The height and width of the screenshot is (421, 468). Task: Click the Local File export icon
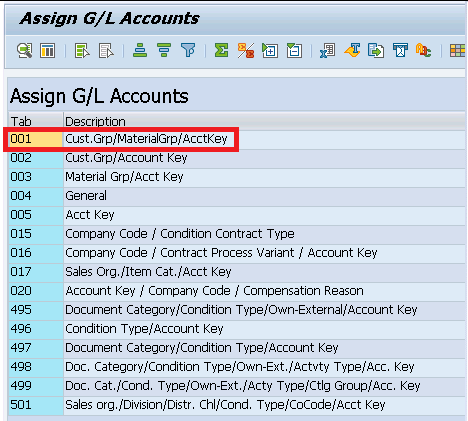tap(376, 51)
